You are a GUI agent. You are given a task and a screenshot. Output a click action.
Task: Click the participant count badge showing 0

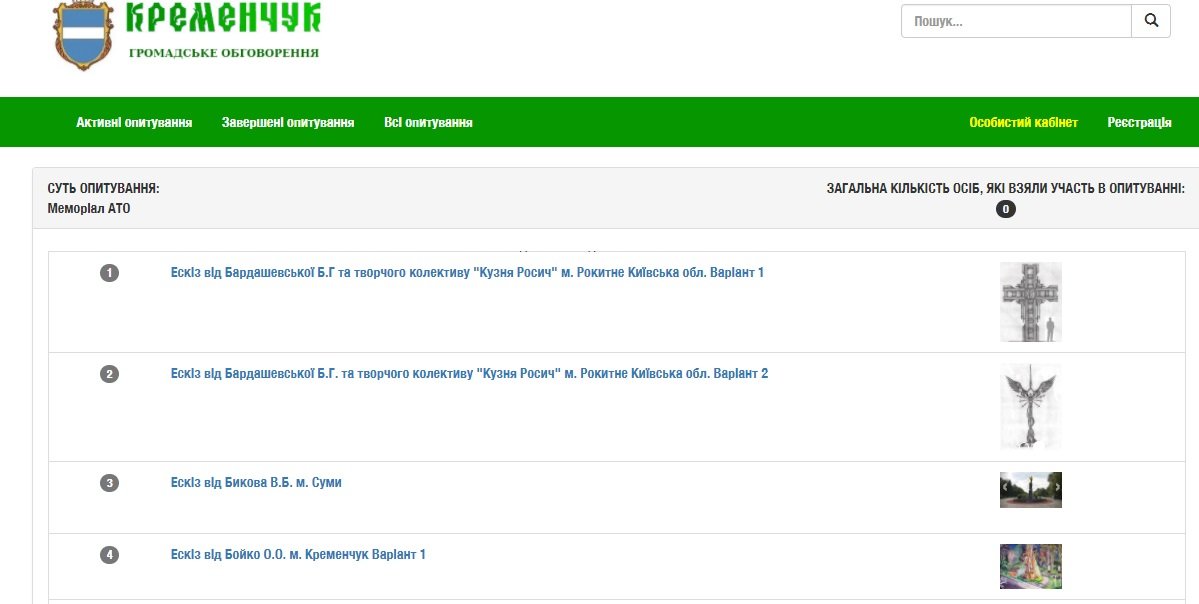pos(1006,209)
